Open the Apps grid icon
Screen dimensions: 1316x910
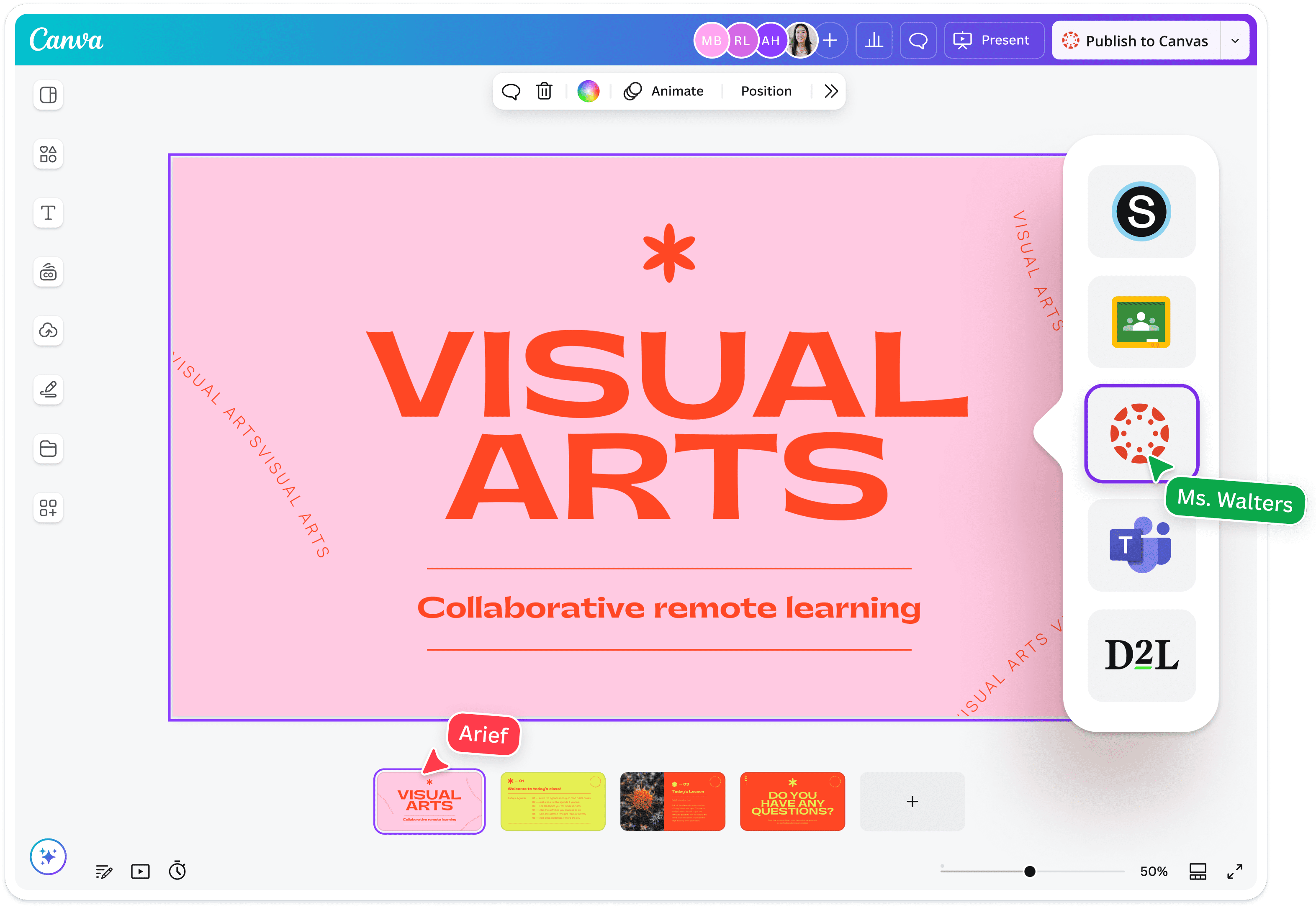pyautogui.click(x=48, y=508)
